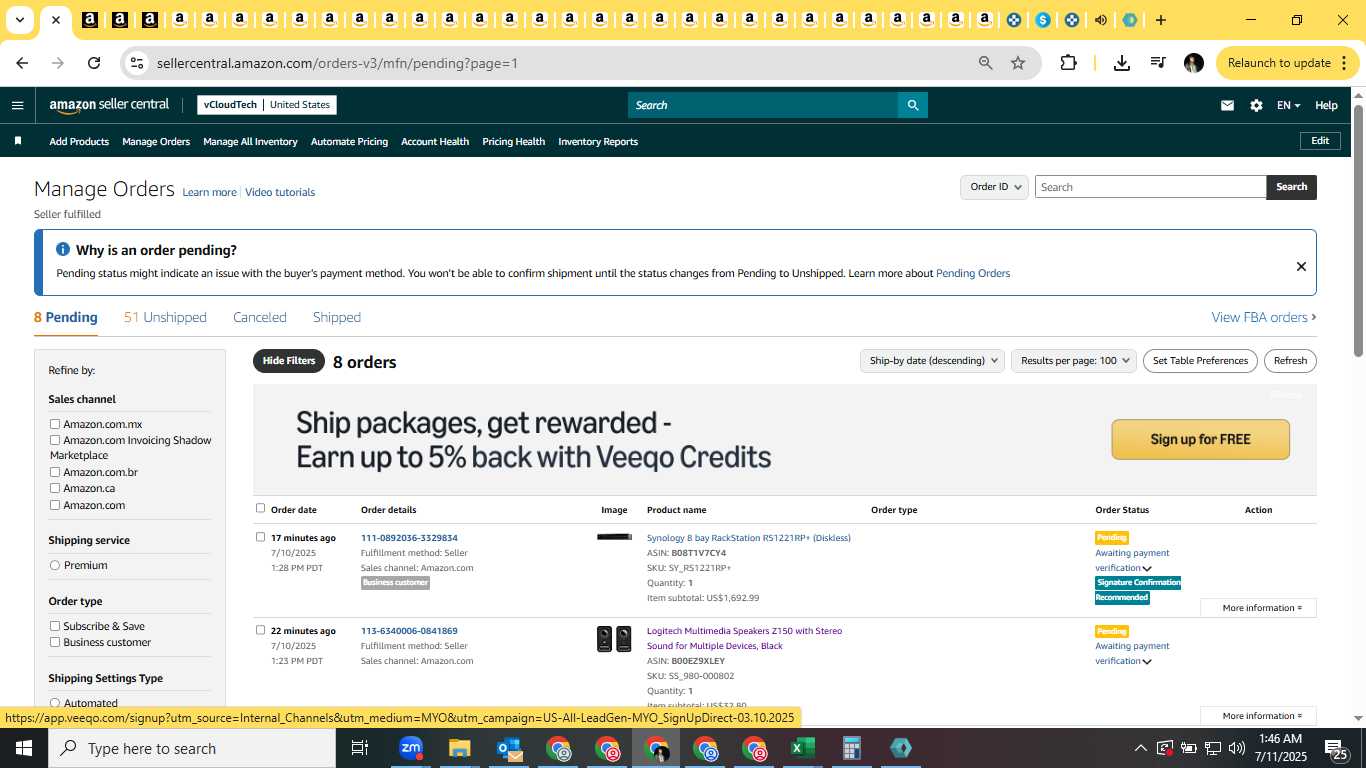
Task: Open the EN language dropdown
Action: [1288, 105]
